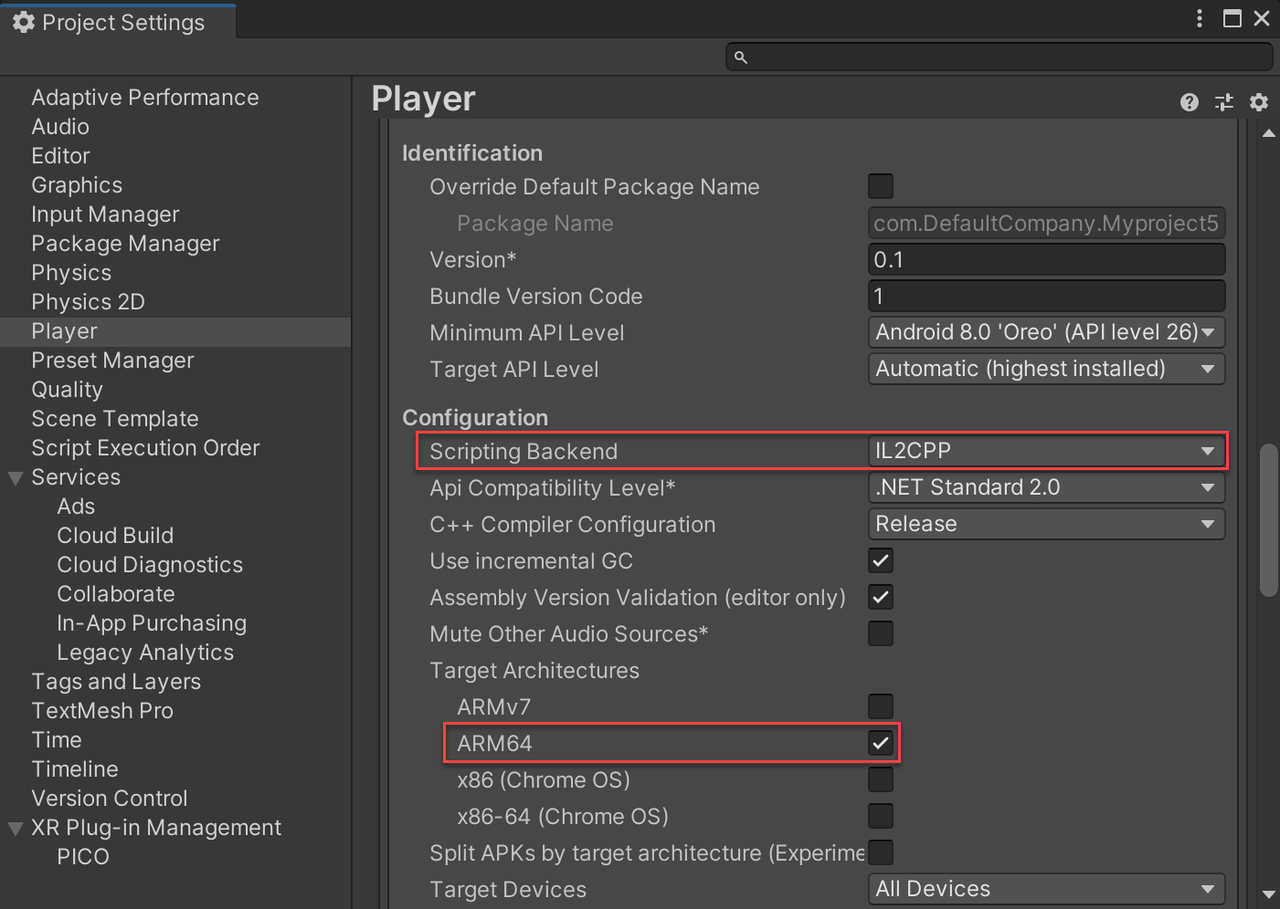The width and height of the screenshot is (1280, 909).
Task: Select Cloud Build under Services
Action: point(115,536)
